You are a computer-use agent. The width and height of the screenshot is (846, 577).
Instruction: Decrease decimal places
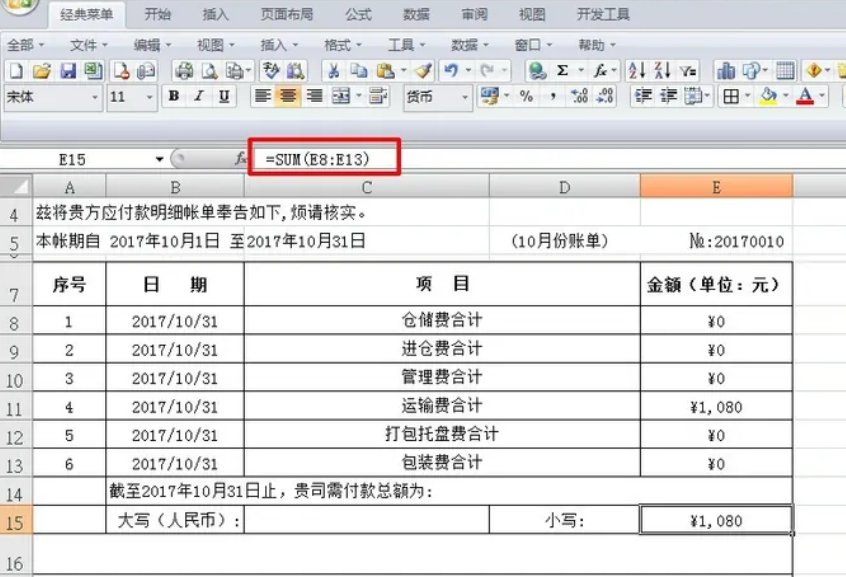click(605, 97)
